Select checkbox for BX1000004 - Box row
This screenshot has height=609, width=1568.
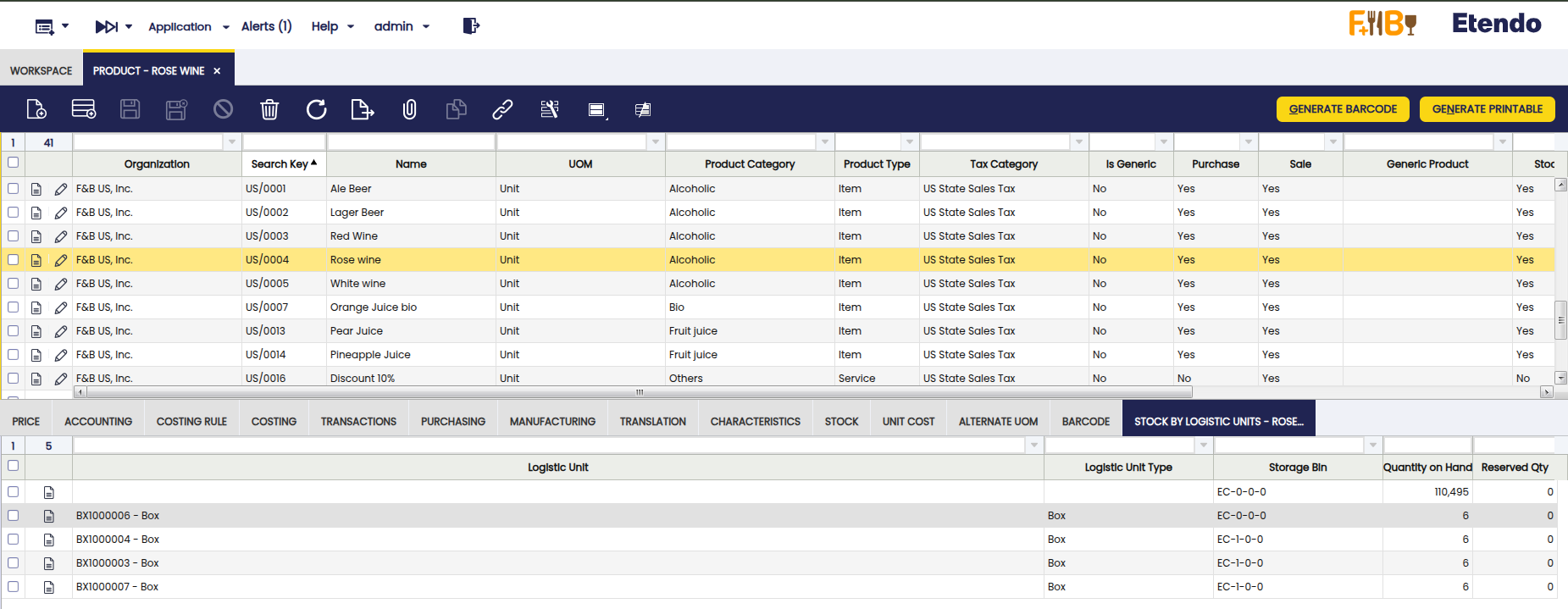[13, 540]
